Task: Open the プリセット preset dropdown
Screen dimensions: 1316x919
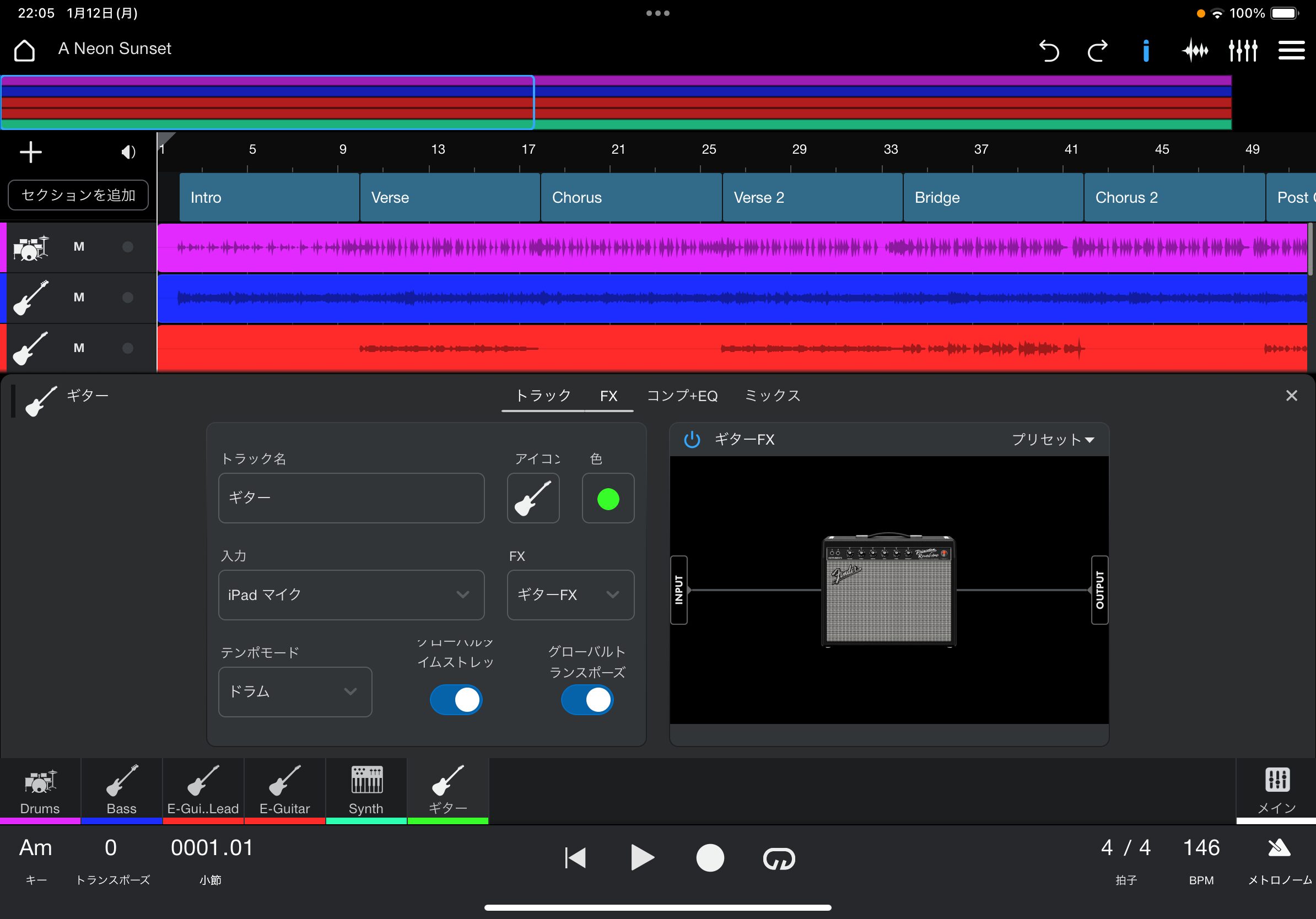Action: (x=1053, y=440)
